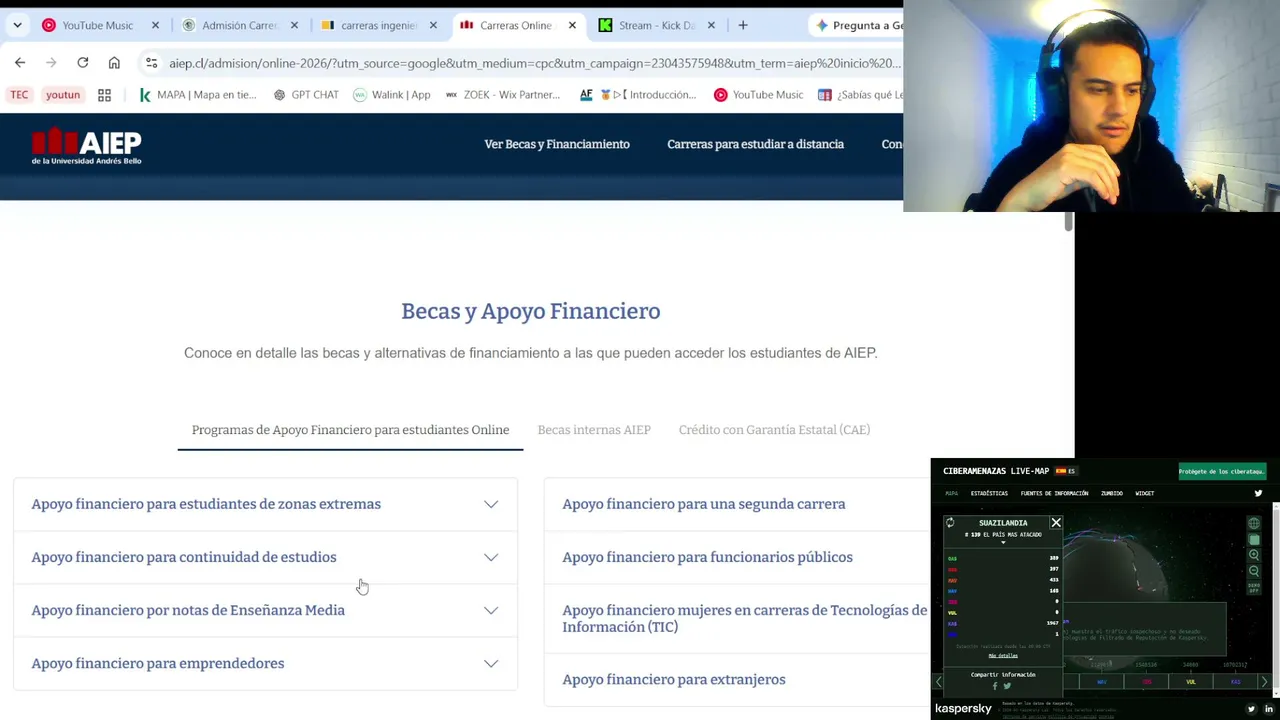The width and height of the screenshot is (1280, 720).
Task: Click the browser forward arrow
Action: (x=51, y=63)
